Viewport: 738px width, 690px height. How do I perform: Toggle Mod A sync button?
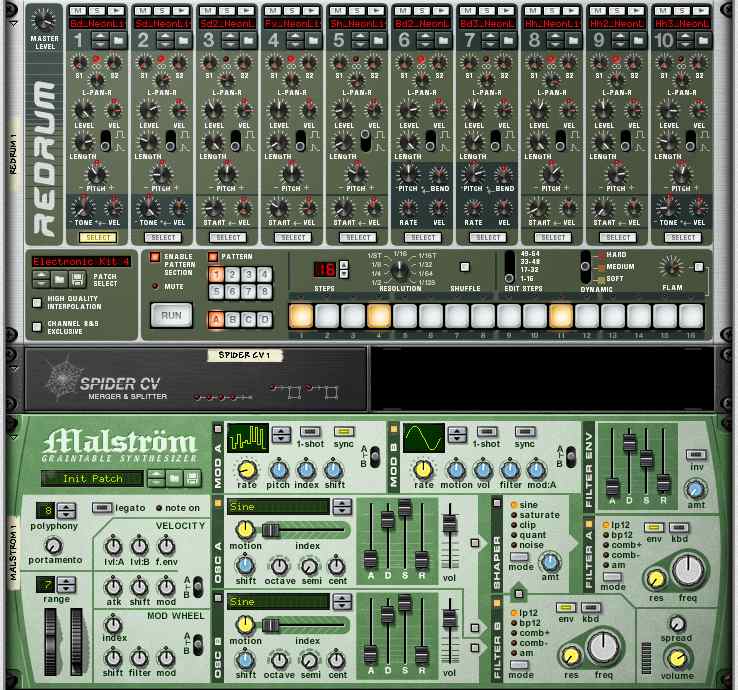(x=344, y=432)
